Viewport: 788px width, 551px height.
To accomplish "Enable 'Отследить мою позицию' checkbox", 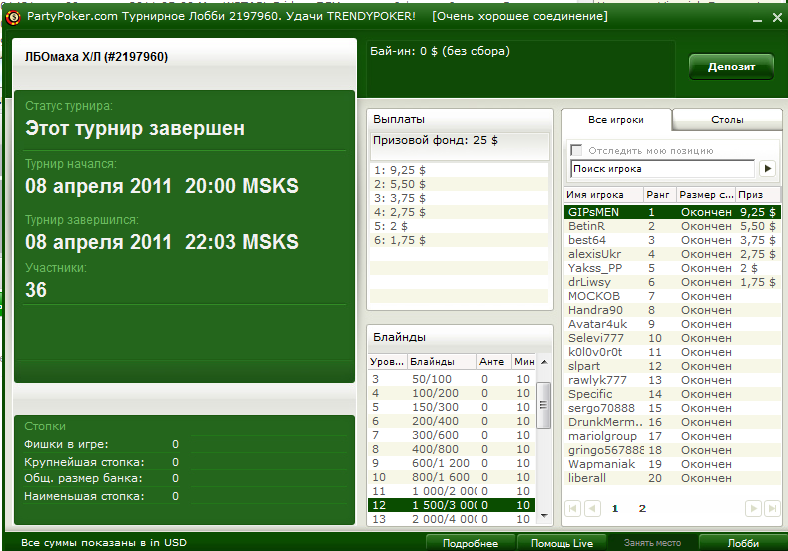I will tap(576, 150).
